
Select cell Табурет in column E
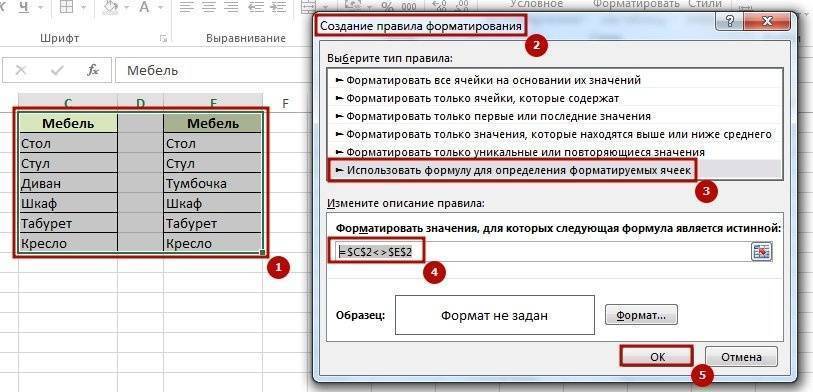(x=213, y=223)
